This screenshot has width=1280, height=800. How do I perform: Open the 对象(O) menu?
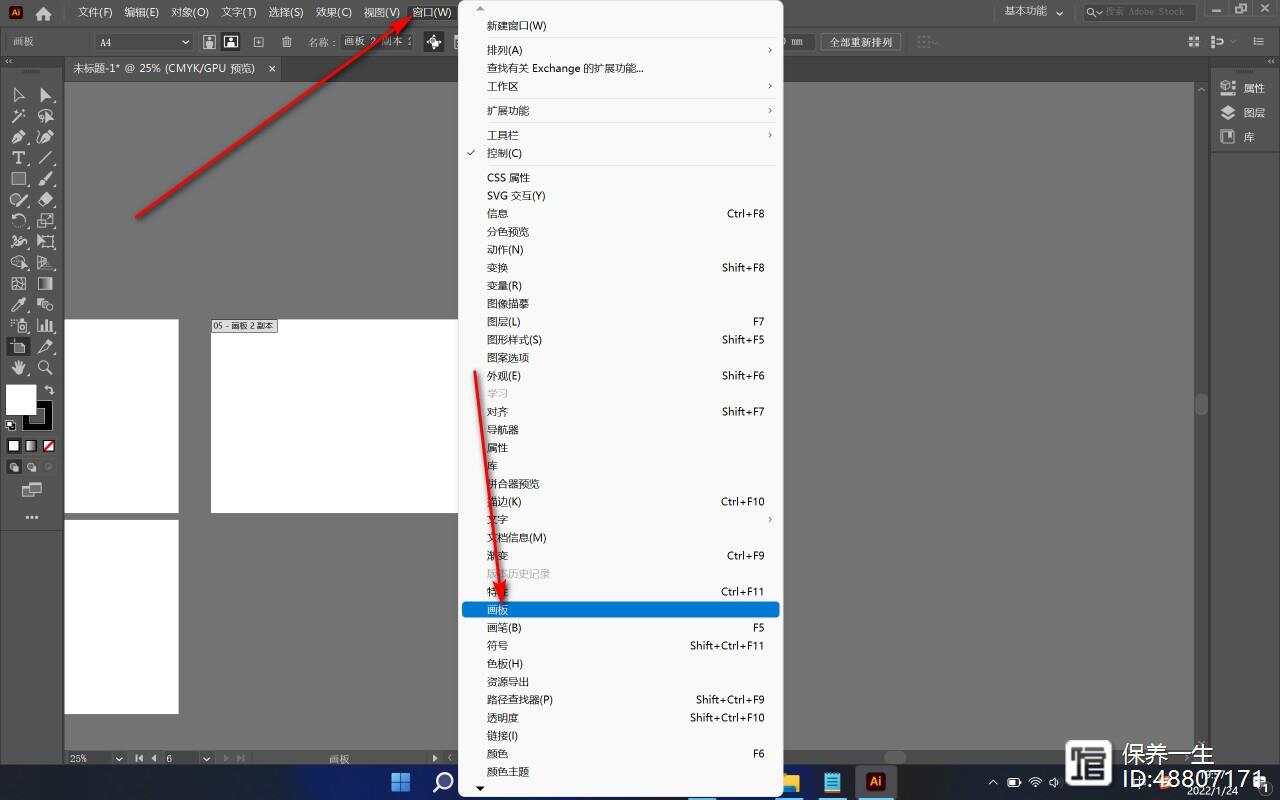click(190, 12)
